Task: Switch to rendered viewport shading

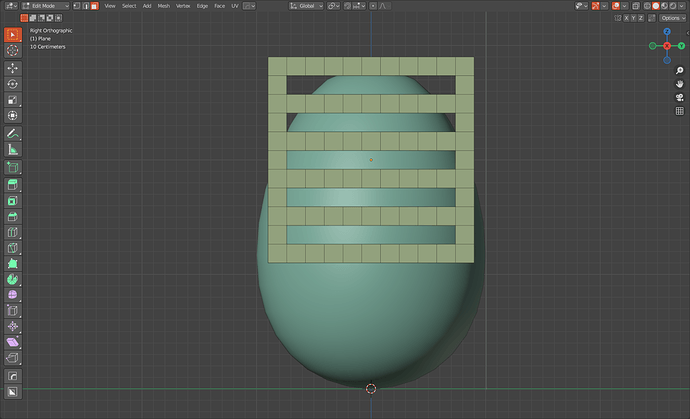Action: (x=673, y=6)
